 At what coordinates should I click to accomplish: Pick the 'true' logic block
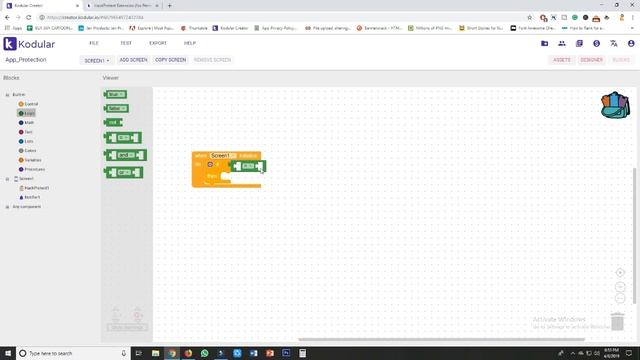116,94
